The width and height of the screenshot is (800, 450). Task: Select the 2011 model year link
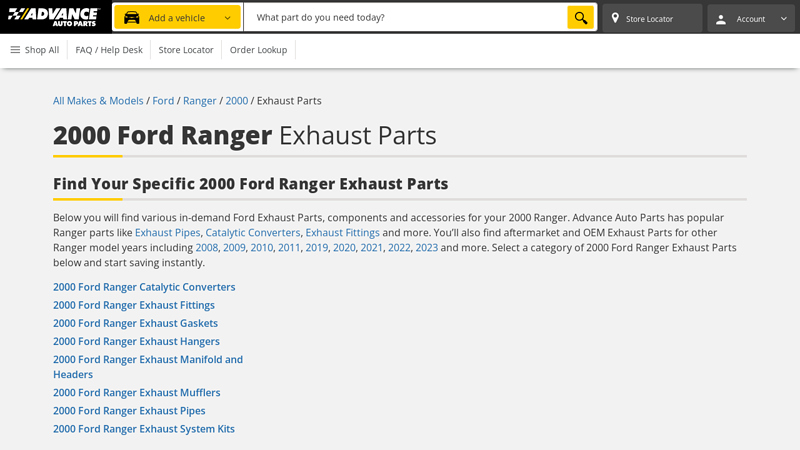[289, 247]
